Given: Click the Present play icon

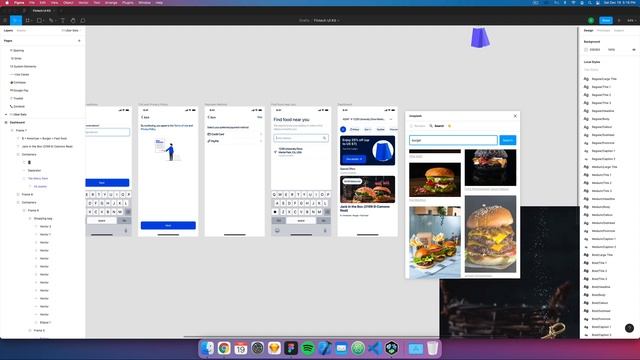Looking at the screenshot, I should point(619,20).
